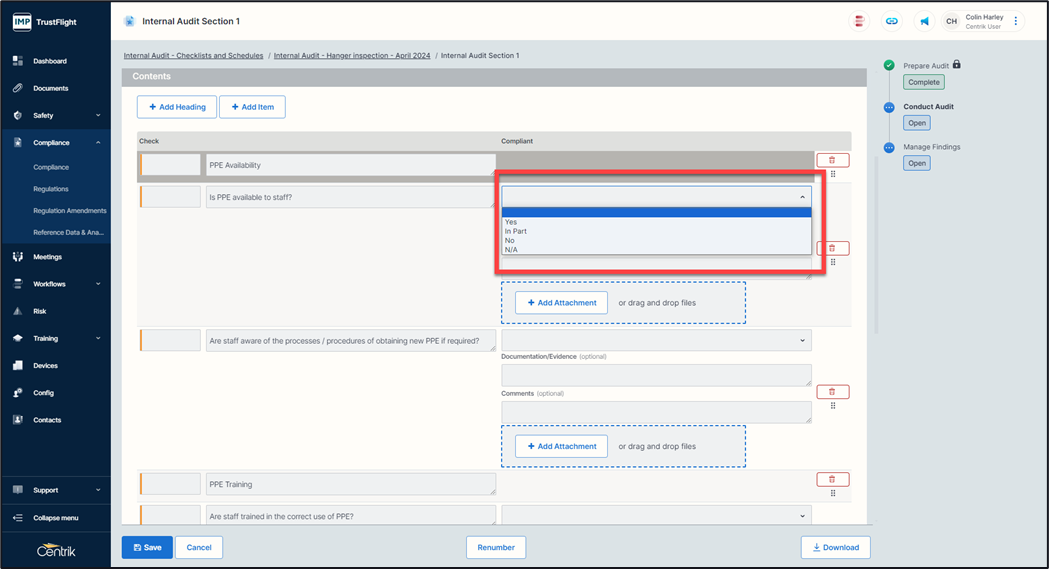Click the red list icon in header
The image size is (1049, 569).
[x=859, y=21]
